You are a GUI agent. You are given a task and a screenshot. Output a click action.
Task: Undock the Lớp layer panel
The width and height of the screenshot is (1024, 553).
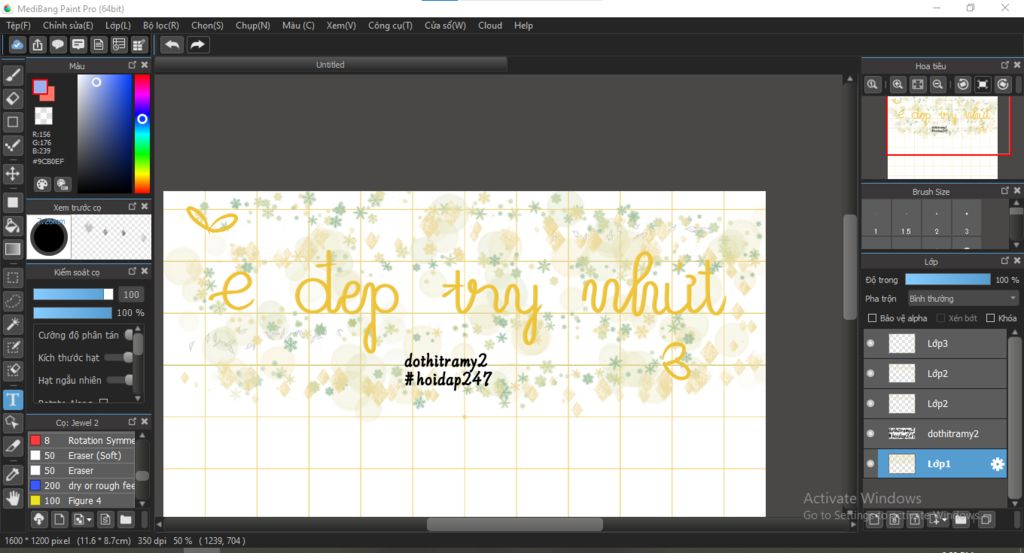click(x=1005, y=261)
